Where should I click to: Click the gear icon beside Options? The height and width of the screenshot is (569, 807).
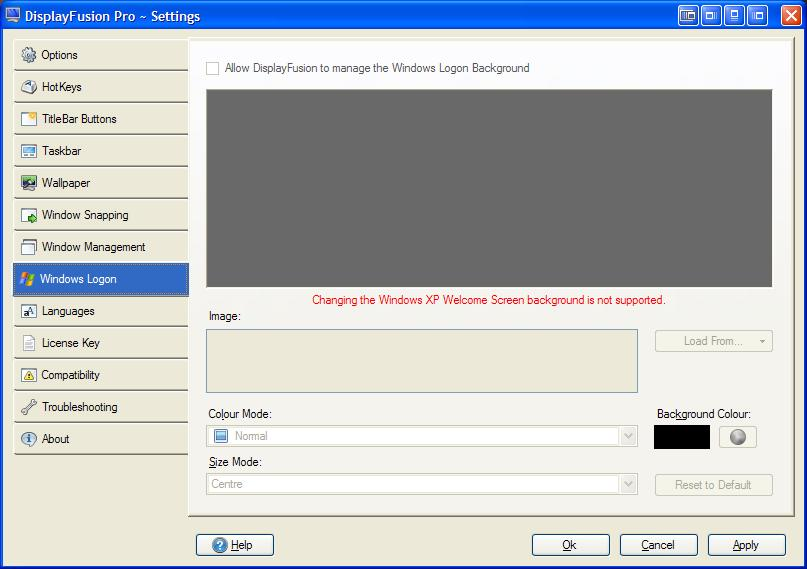click(x=29, y=55)
